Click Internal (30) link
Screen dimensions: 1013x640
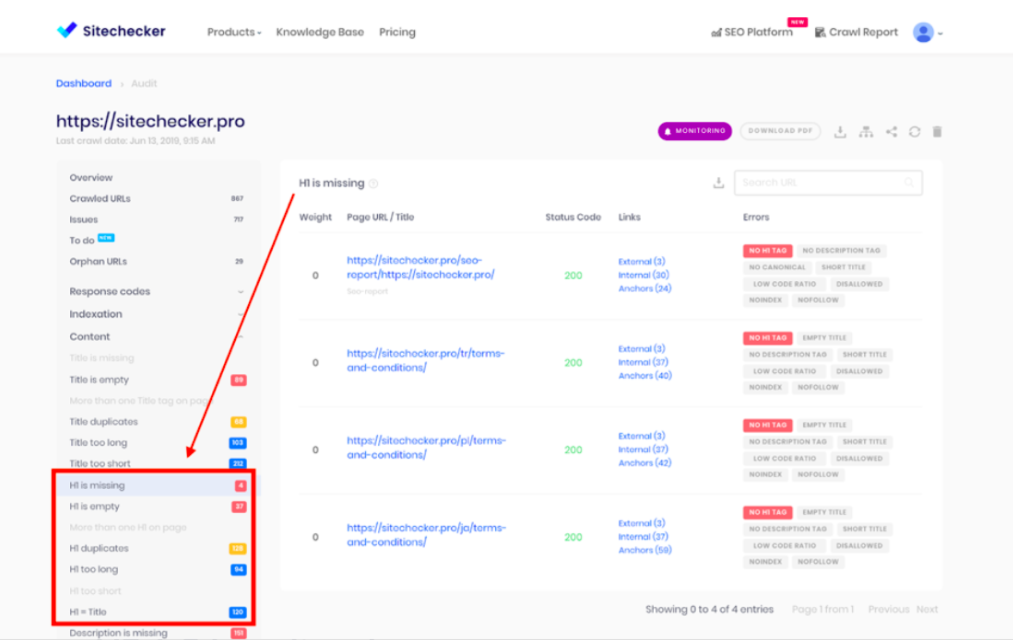[x=643, y=275]
